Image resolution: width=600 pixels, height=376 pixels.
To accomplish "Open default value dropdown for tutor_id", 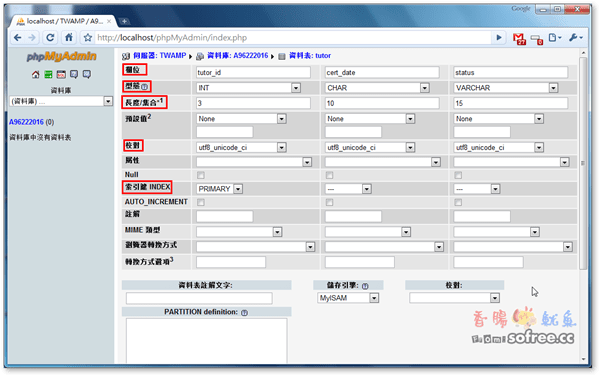I will click(241, 119).
